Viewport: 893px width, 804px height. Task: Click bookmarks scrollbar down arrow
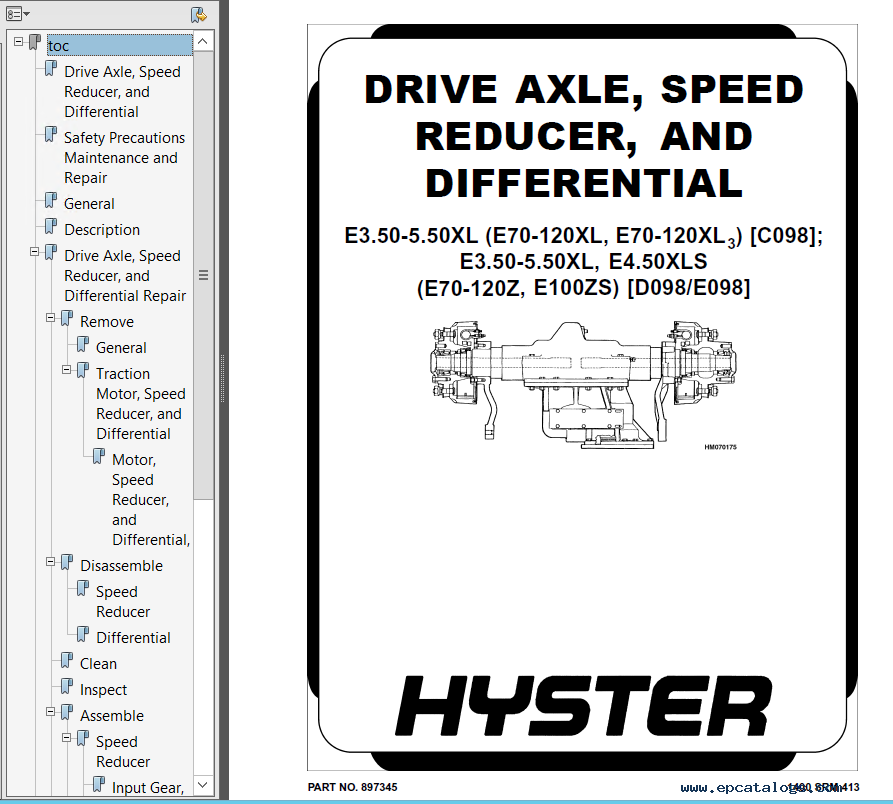coord(203,785)
